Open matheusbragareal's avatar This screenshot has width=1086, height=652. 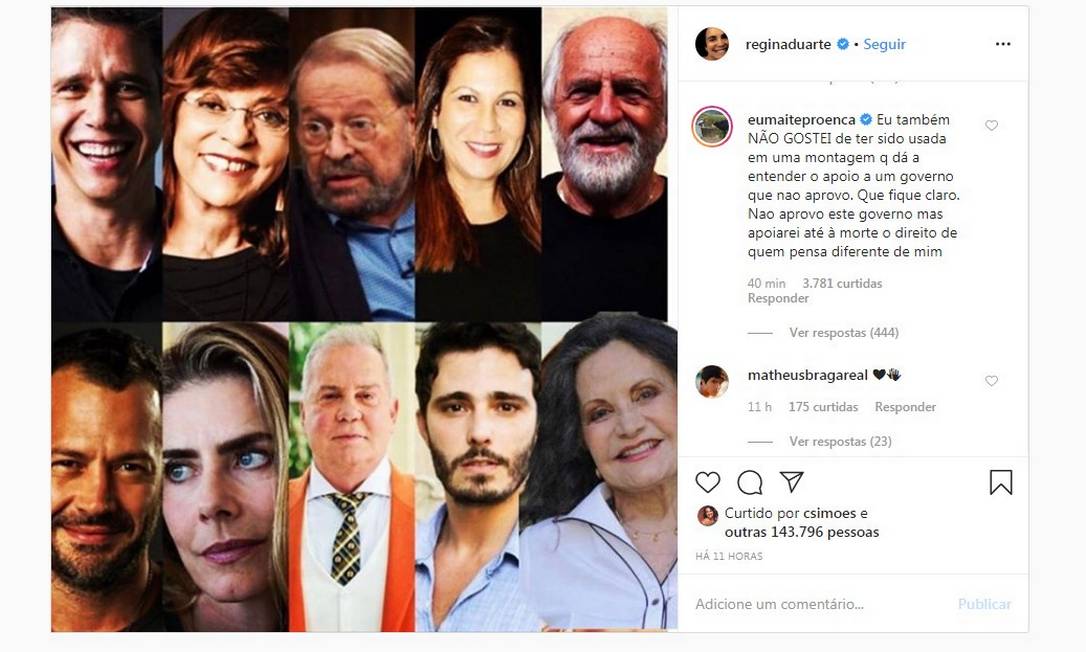point(712,381)
